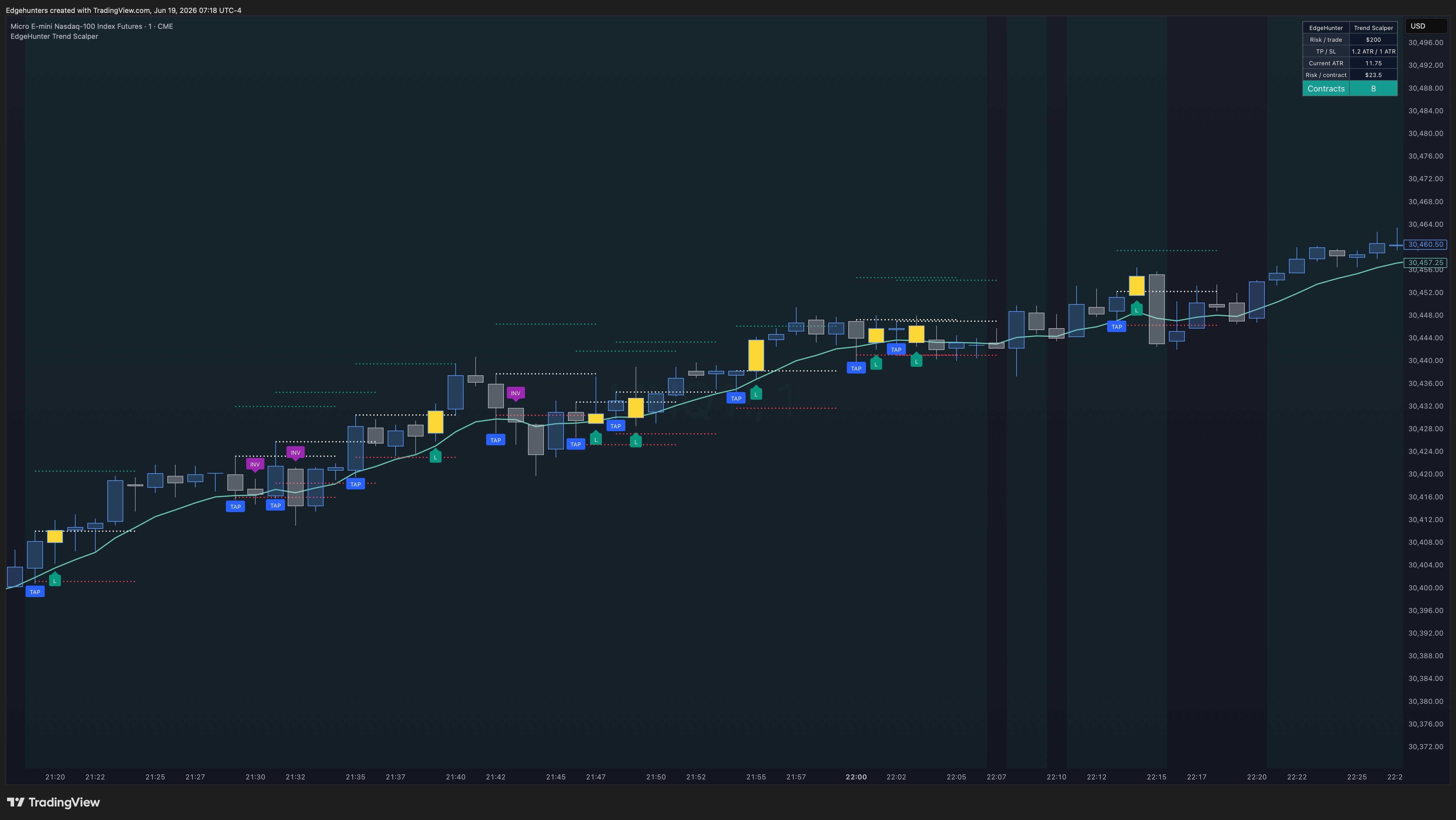Click the 30,420.00 price axis label
The height and width of the screenshot is (820, 1456).
(x=1425, y=474)
